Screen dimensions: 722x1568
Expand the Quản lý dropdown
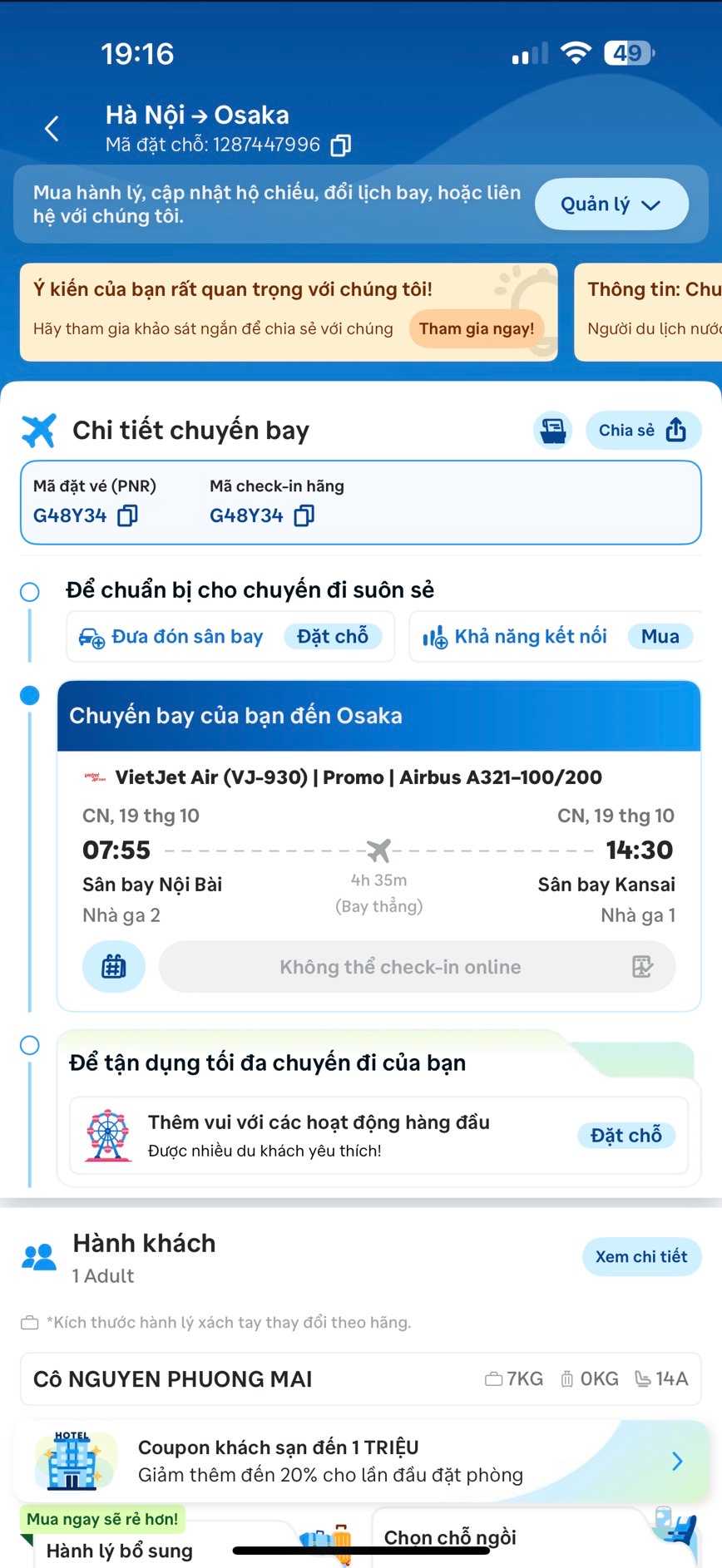click(611, 205)
